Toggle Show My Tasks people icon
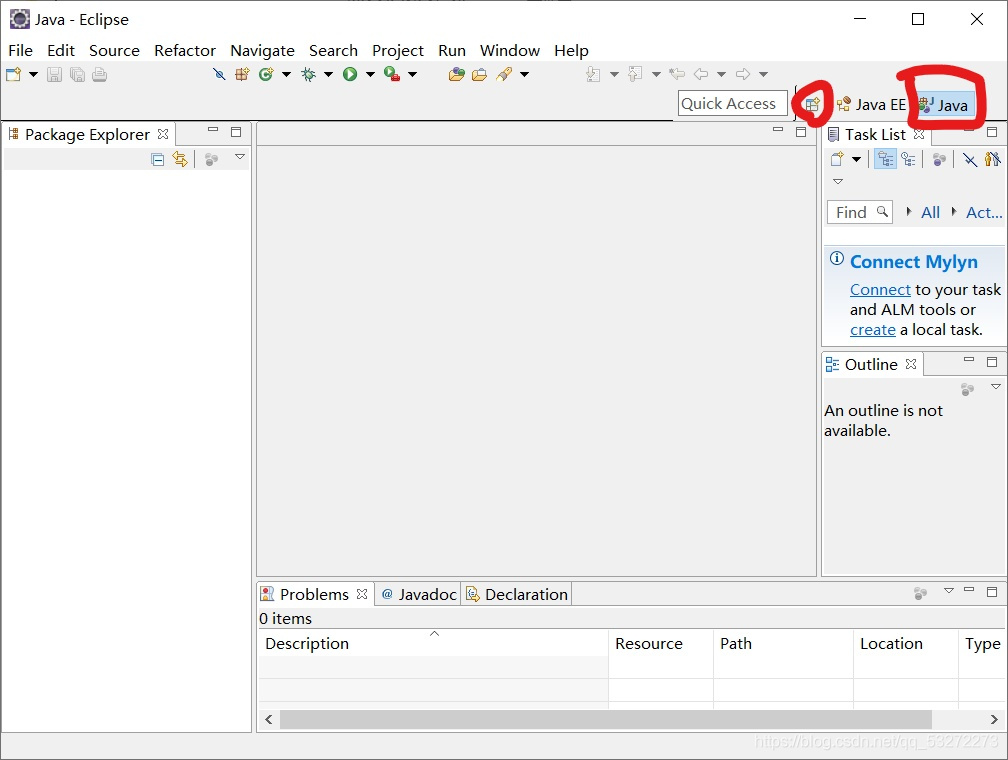1008x760 pixels. tap(993, 158)
